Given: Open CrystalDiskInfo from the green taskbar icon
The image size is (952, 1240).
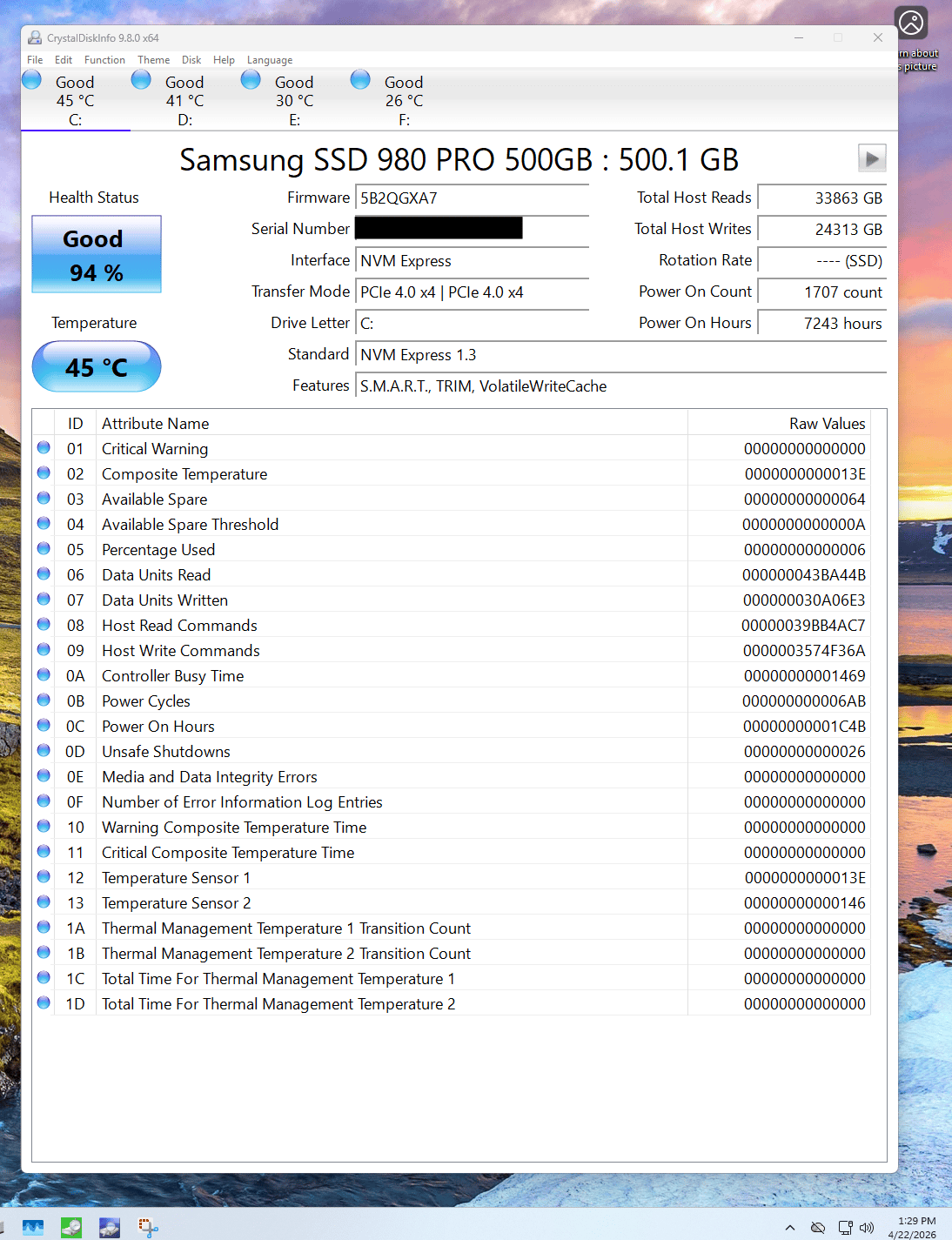Looking at the screenshot, I should click(71, 1228).
